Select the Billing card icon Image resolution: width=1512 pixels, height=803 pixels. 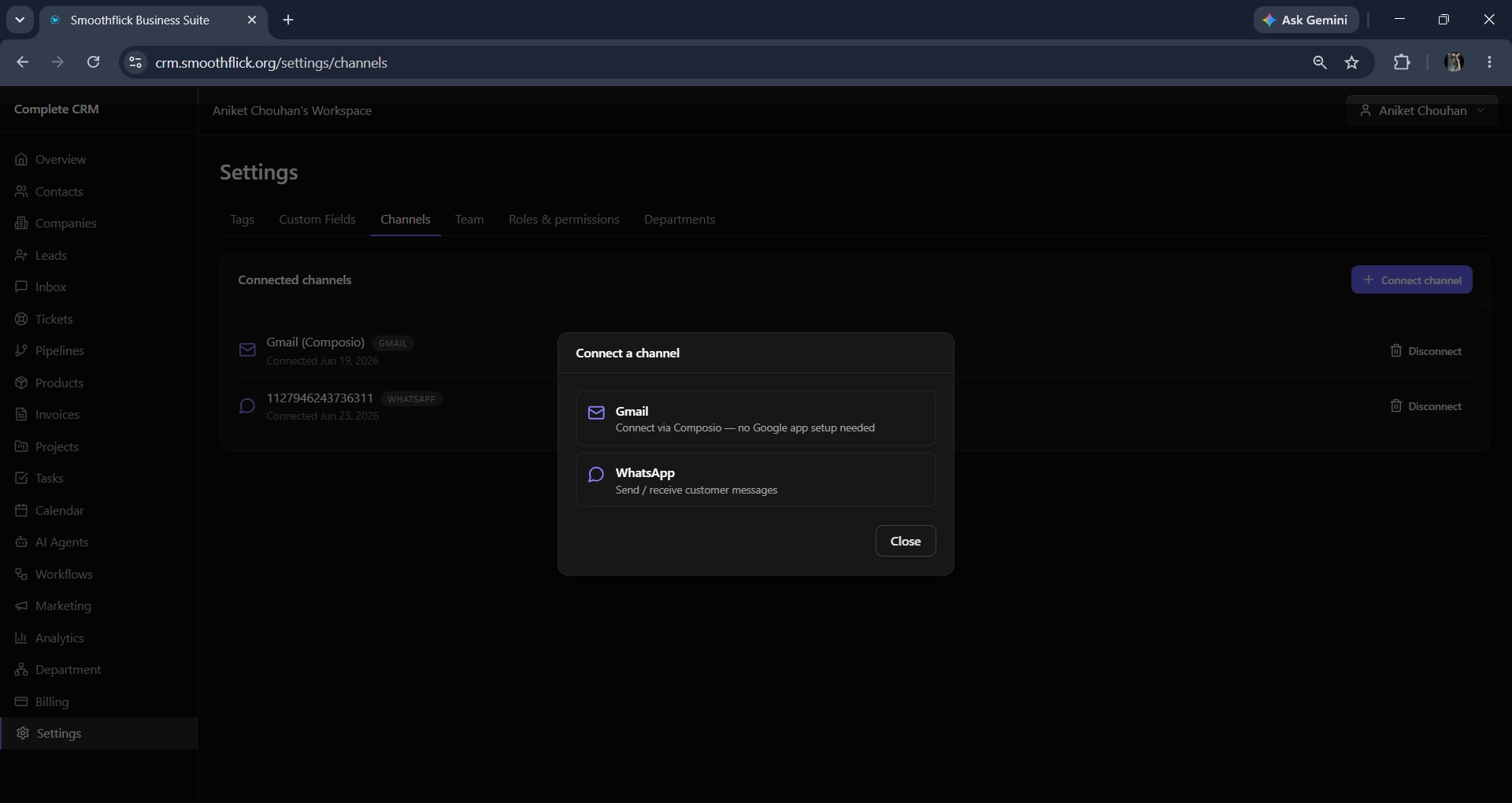pos(21,701)
